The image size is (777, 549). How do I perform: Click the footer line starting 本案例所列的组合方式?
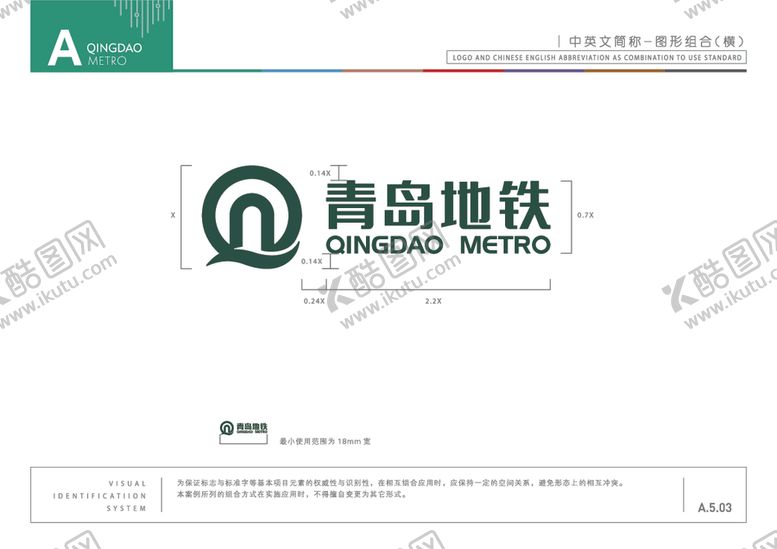[293, 494]
